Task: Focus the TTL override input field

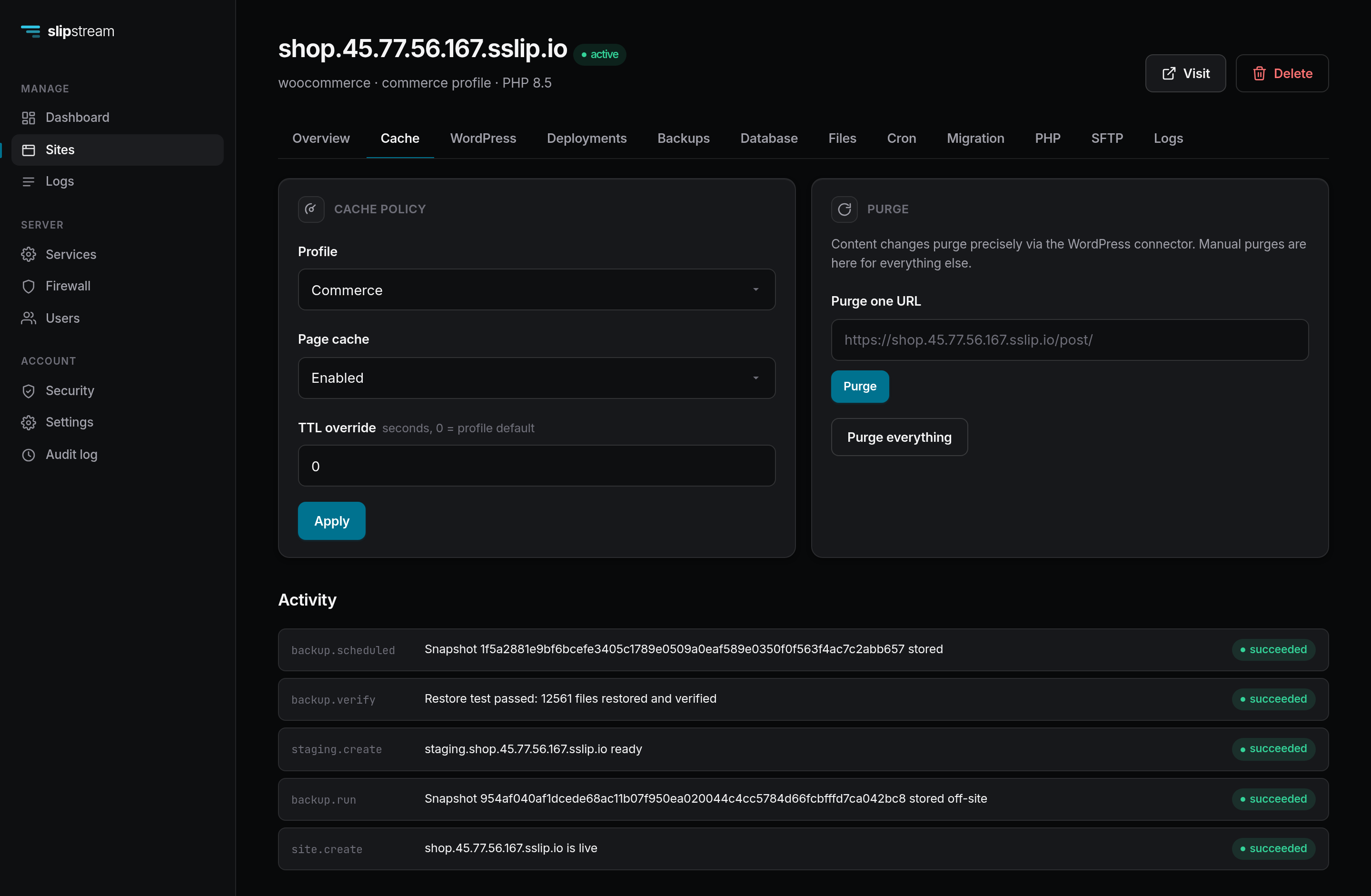Action: (536, 466)
